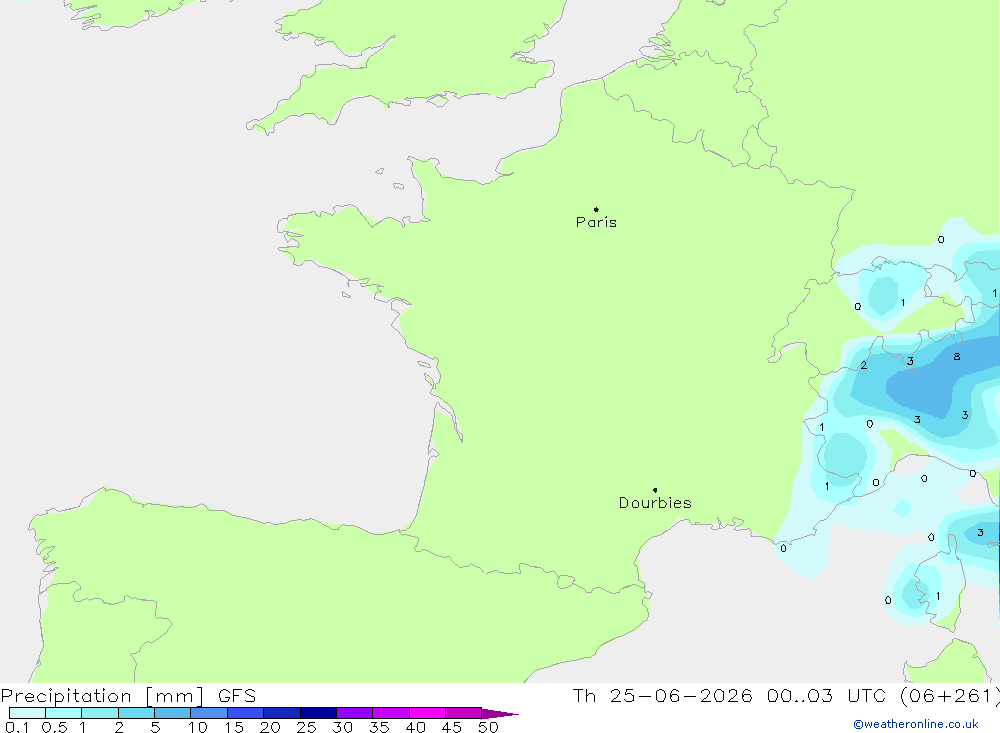Click the 25–30 mm dark navy swatch
The height and width of the screenshot is (733, 1000).
(318, 713)
